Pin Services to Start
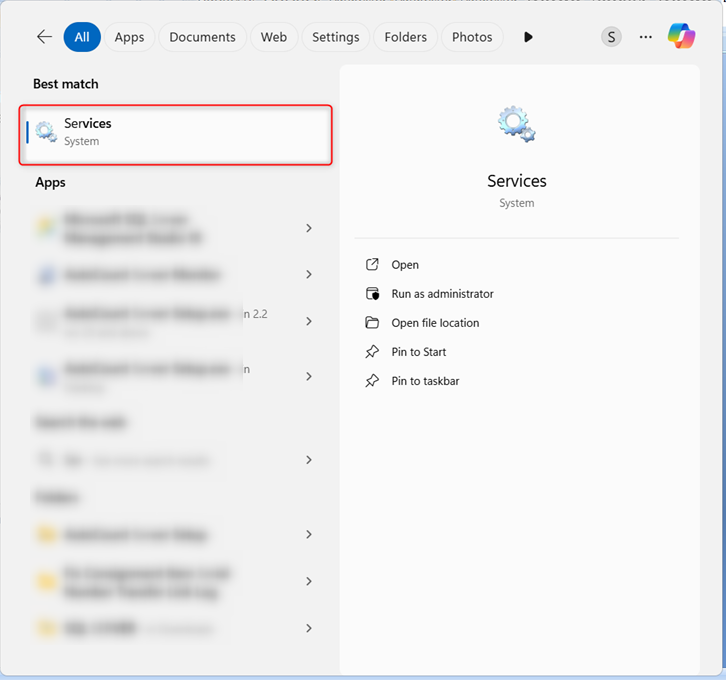The height and width of the screenshot is (681, 726). [418, 352]
